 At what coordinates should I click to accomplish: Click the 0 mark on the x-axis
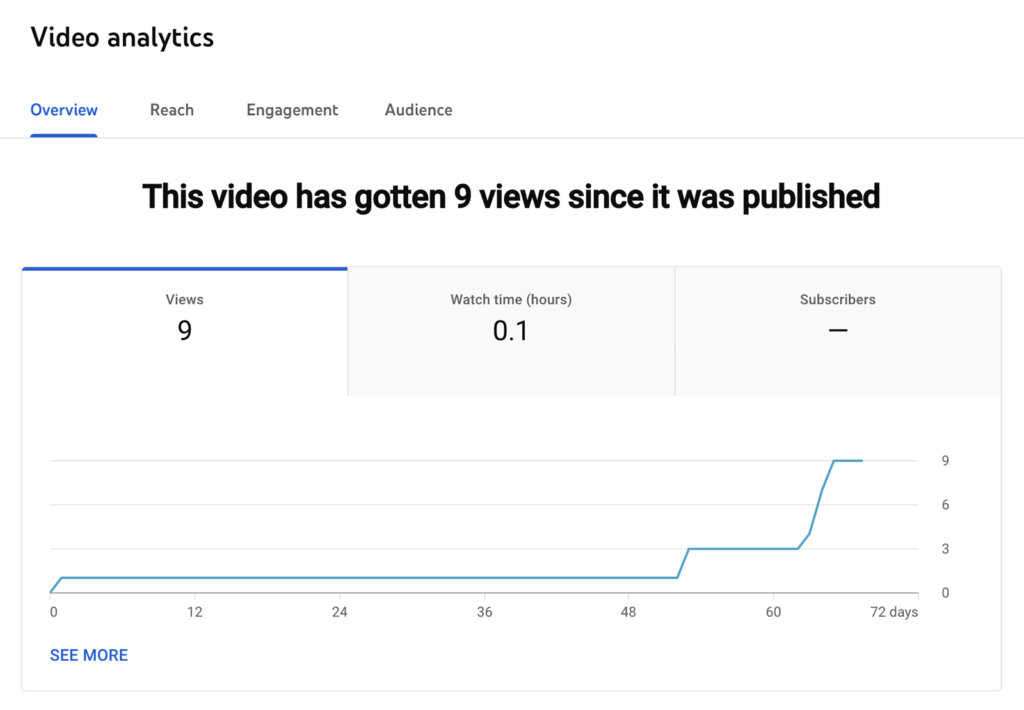click(53, 611)
